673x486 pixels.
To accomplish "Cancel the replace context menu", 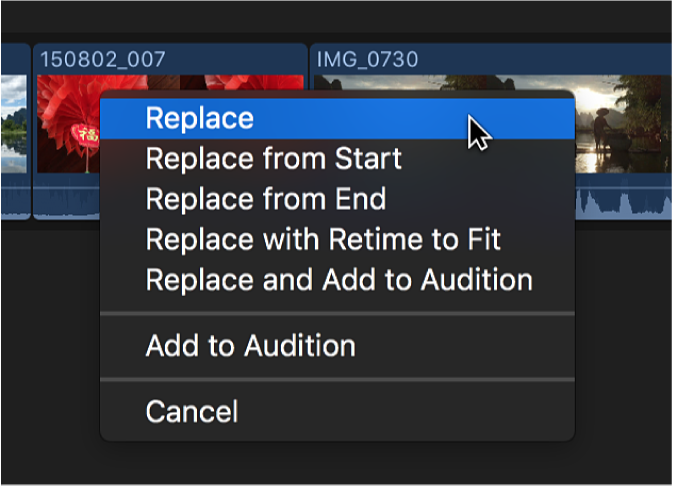I will coord(192,411).
